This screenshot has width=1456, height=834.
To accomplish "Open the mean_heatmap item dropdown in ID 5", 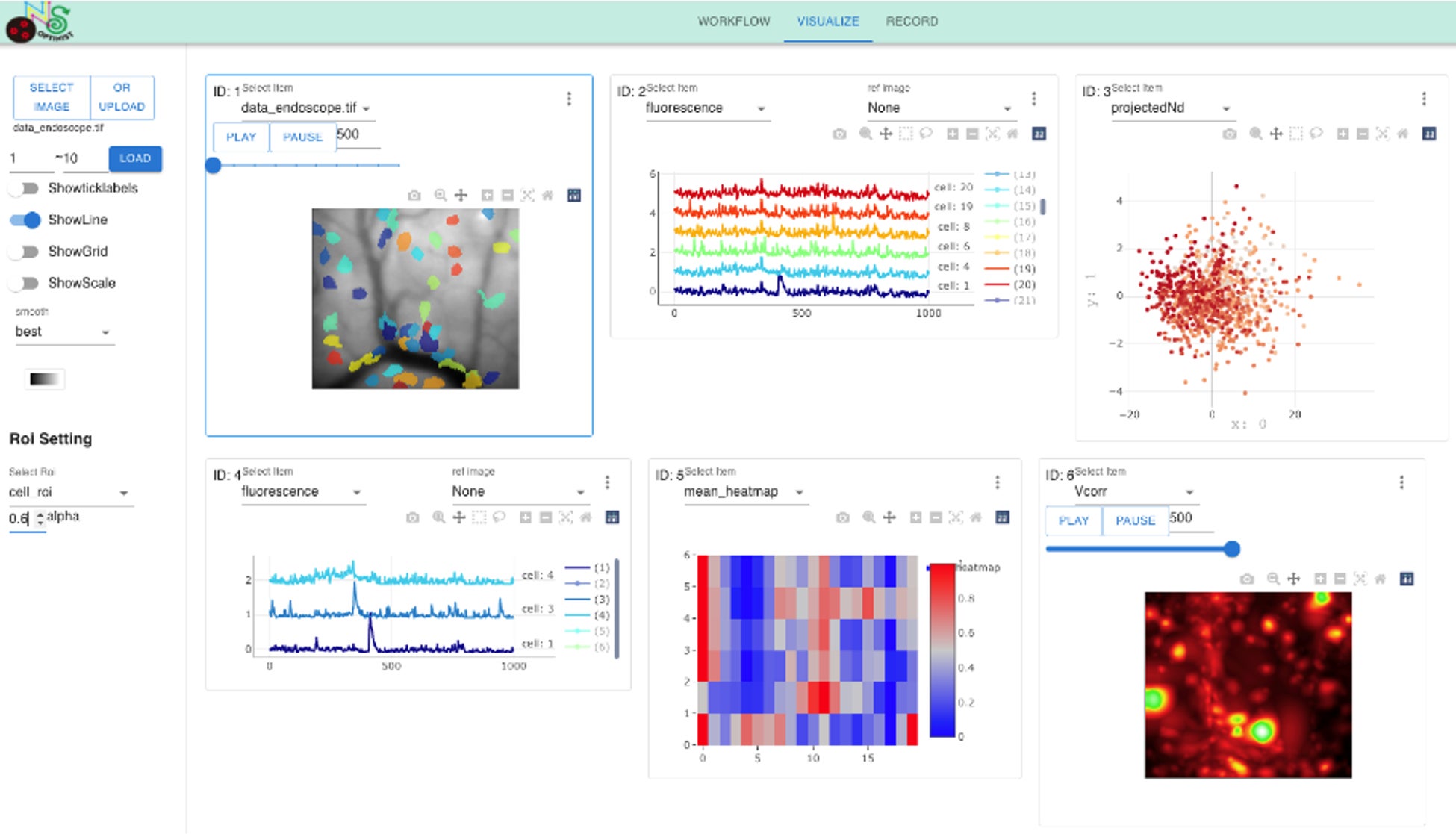I will pos(744,492).
